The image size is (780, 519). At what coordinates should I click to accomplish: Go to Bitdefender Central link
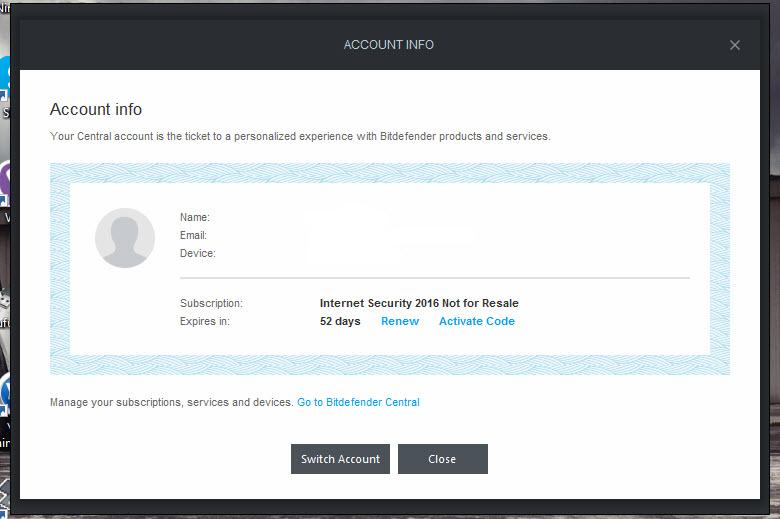click(358, 402)
